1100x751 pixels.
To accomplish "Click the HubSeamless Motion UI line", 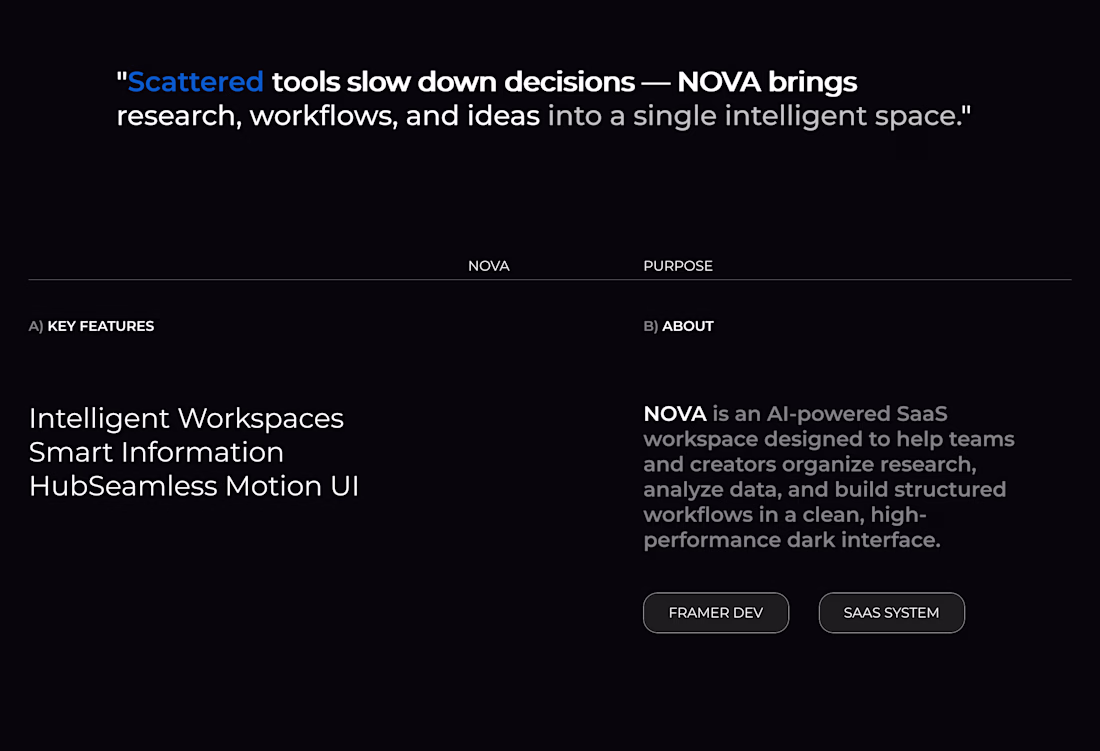I will pyautogui.click(x=194, y=486).
